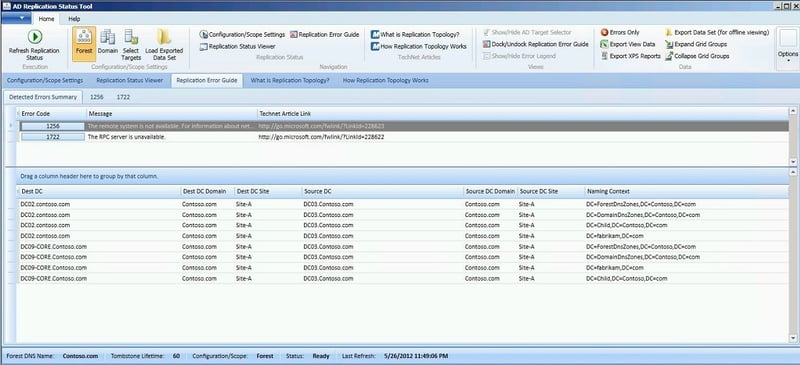Open How Replication Topology Works article
Viewport: 800px width, 365px height.
click(418, 46)
